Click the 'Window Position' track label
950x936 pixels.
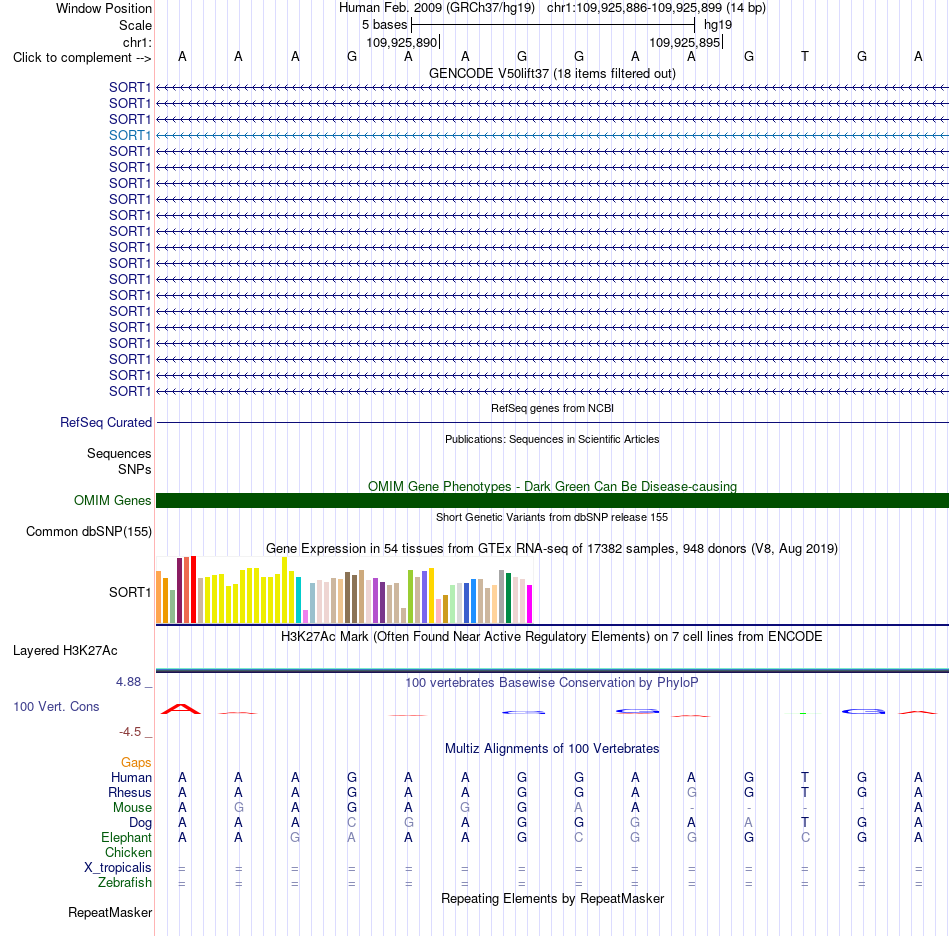point(104,8)
